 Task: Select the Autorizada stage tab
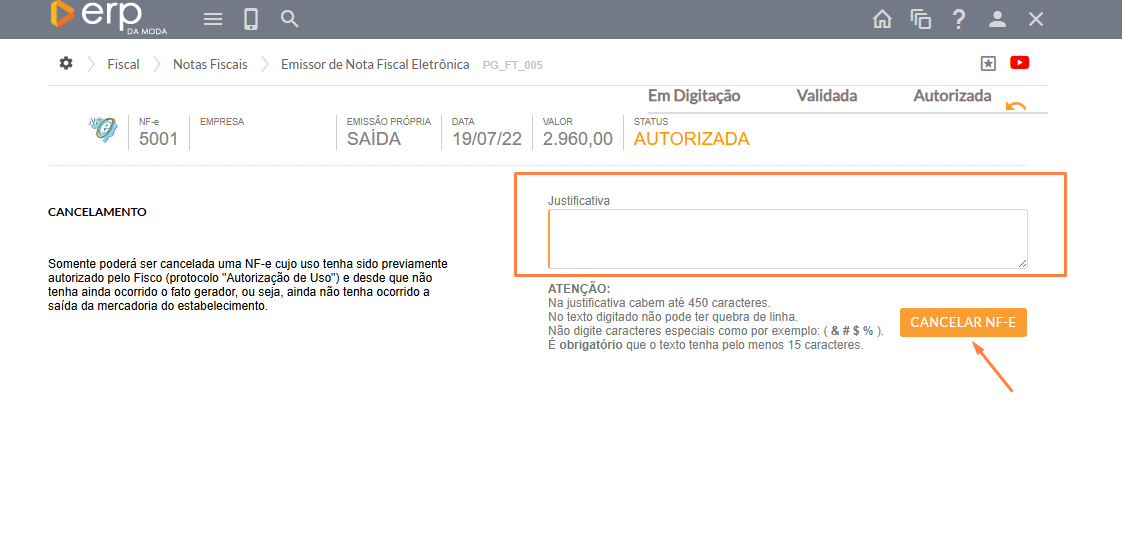tap(952, 96)
